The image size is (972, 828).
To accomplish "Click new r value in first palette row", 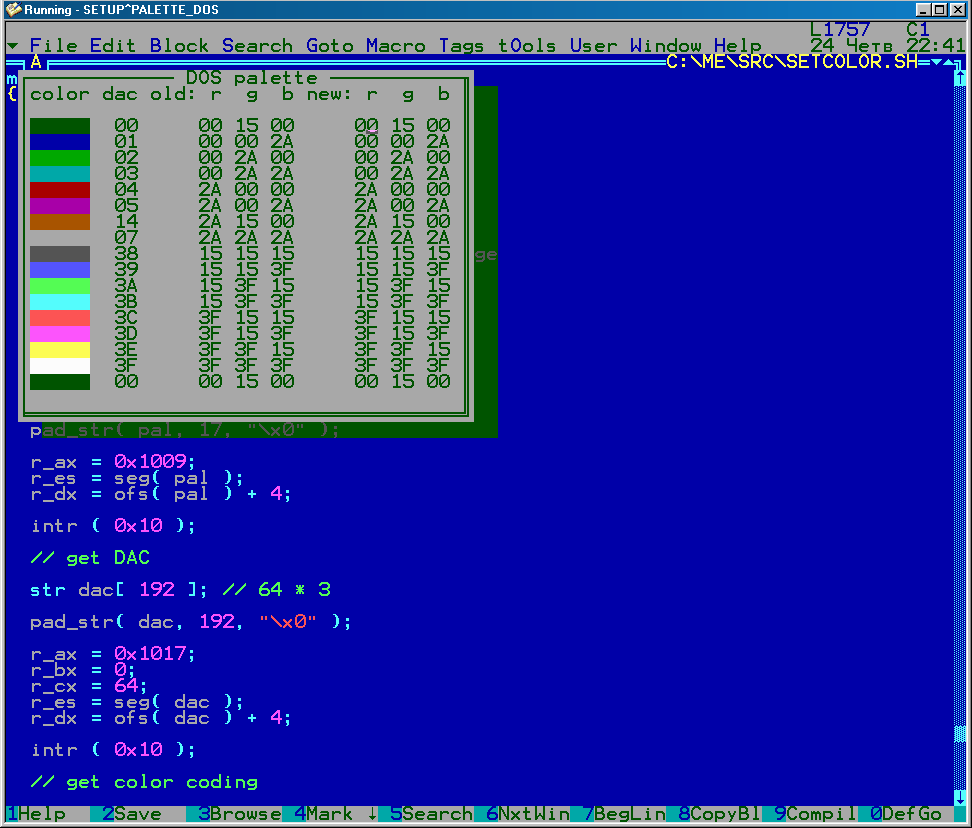I will coord(366,126).
